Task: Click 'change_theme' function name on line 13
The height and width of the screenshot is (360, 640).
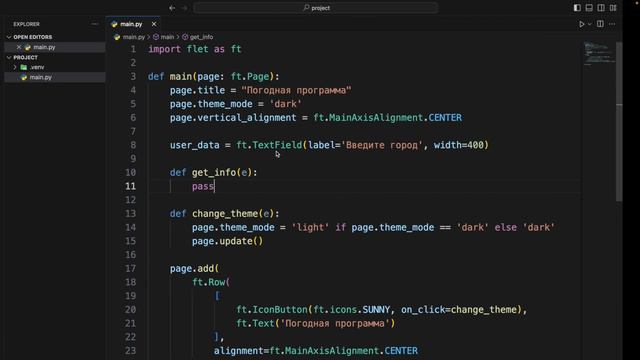Action: click(x=225, y=214)
